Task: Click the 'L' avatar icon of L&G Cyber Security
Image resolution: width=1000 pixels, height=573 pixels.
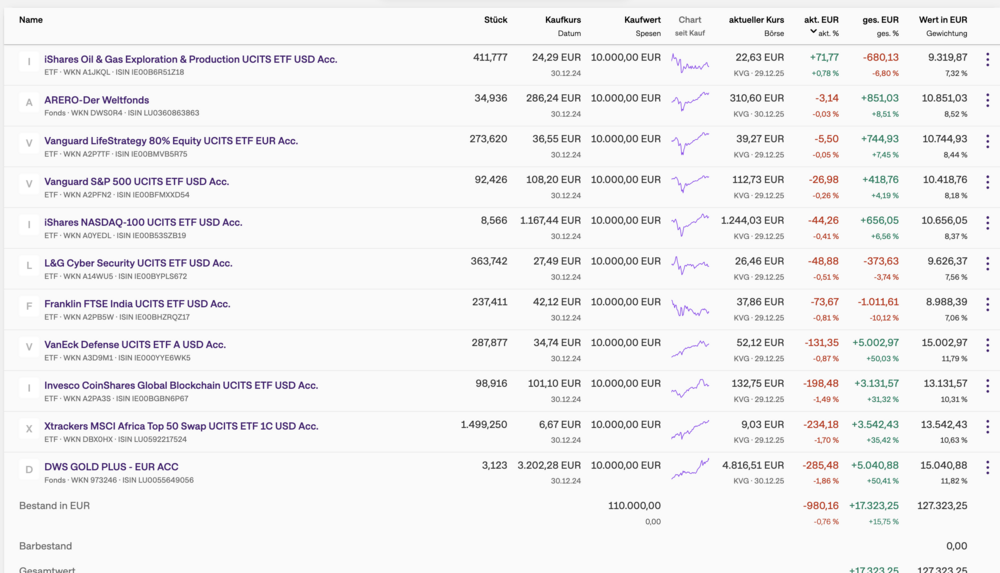Action: point(29,264)
